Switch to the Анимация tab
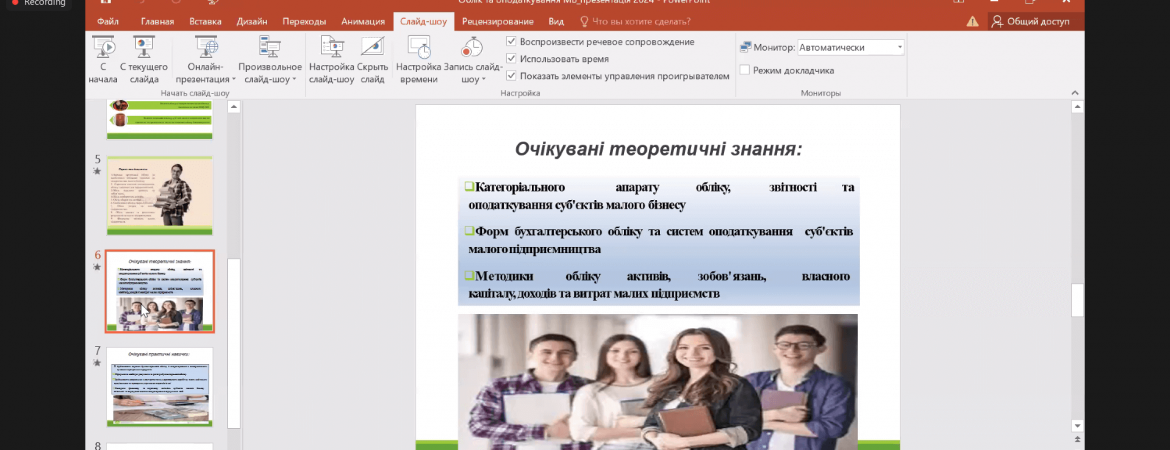The width and height of the screenshot is (1170, 450). coord(363,22)
